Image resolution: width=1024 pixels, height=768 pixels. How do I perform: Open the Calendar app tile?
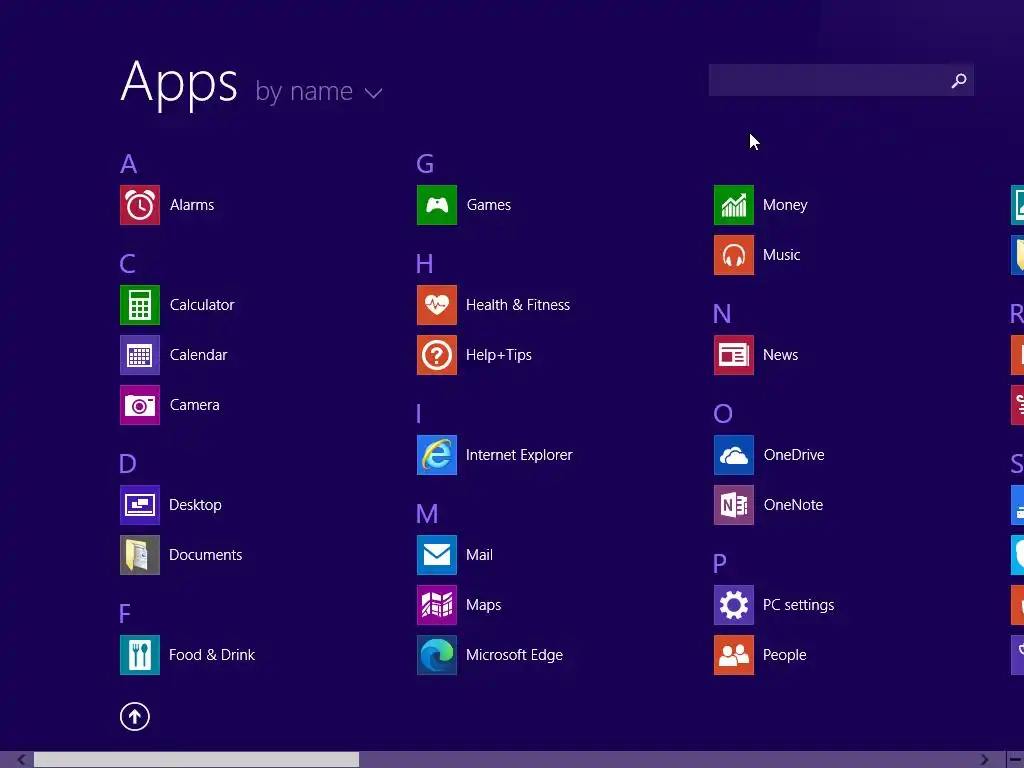[x=140, y=355]
